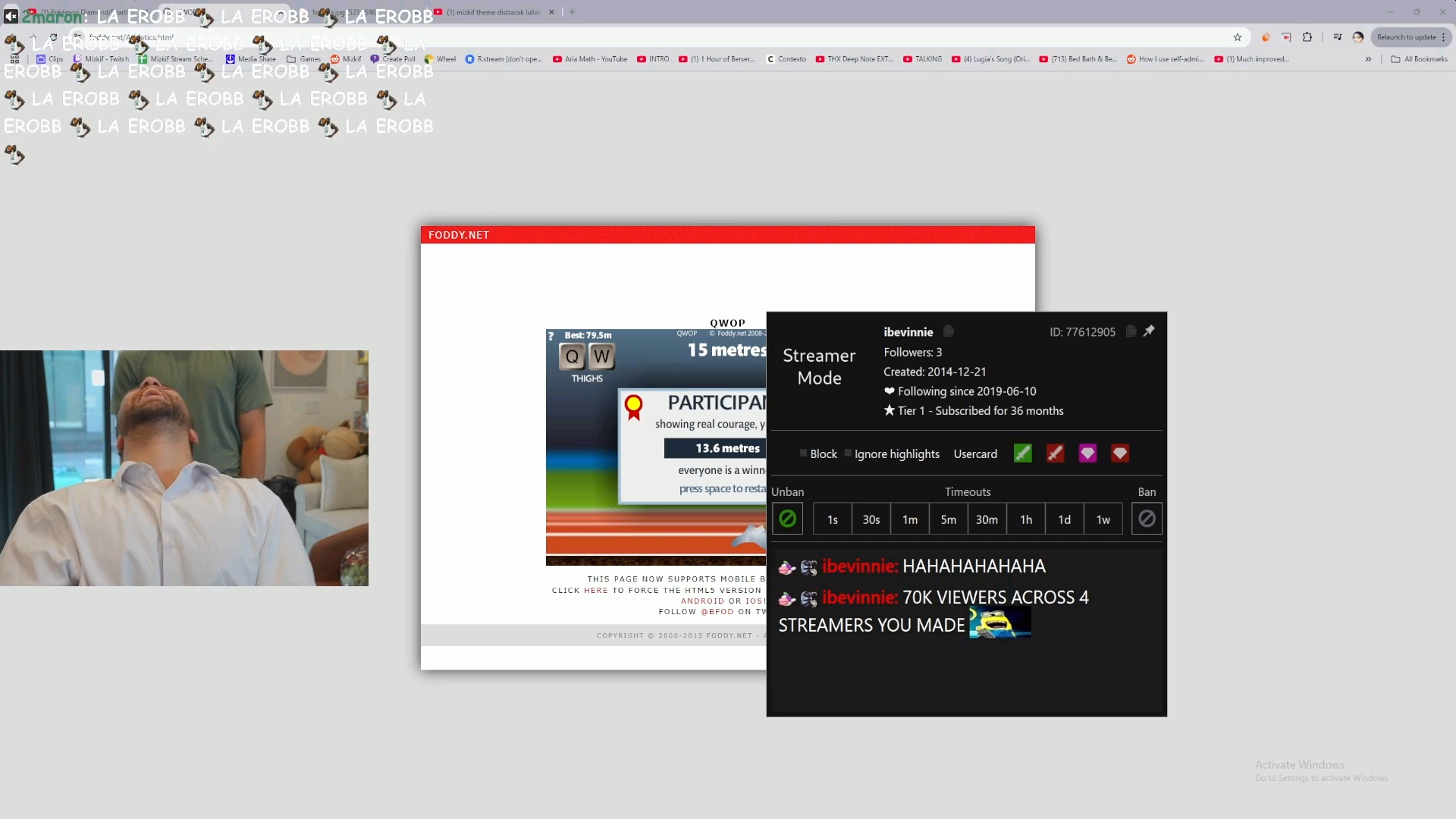
Task: Open the Create Poll bookmark
Action: (393, 59)
